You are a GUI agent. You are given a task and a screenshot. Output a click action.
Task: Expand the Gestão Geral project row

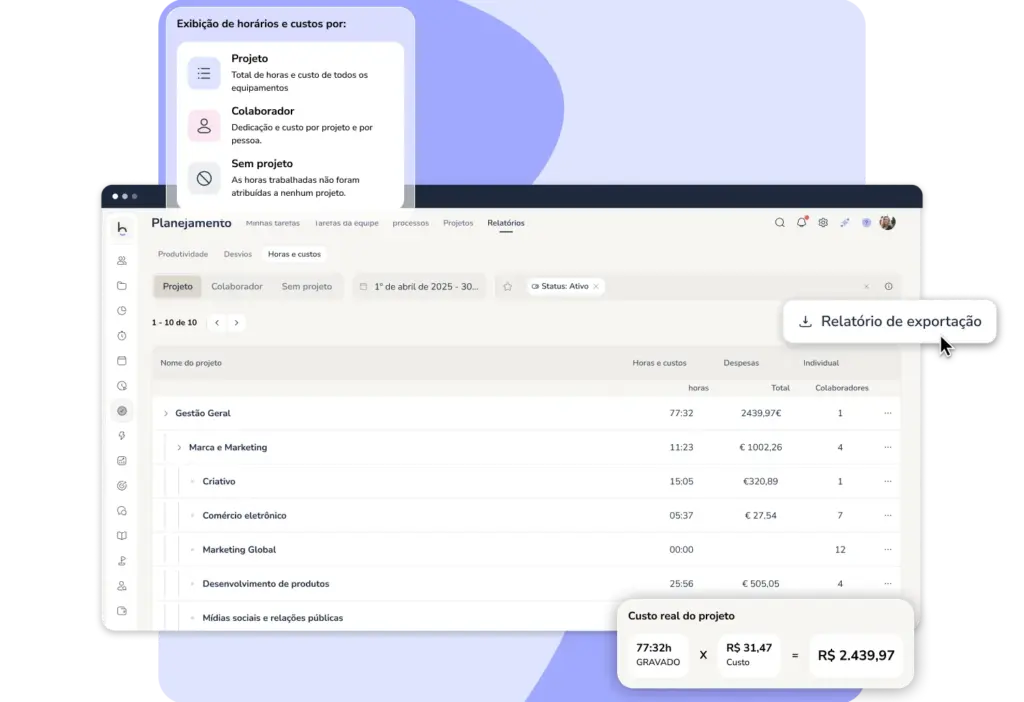(x=166, y=413)
